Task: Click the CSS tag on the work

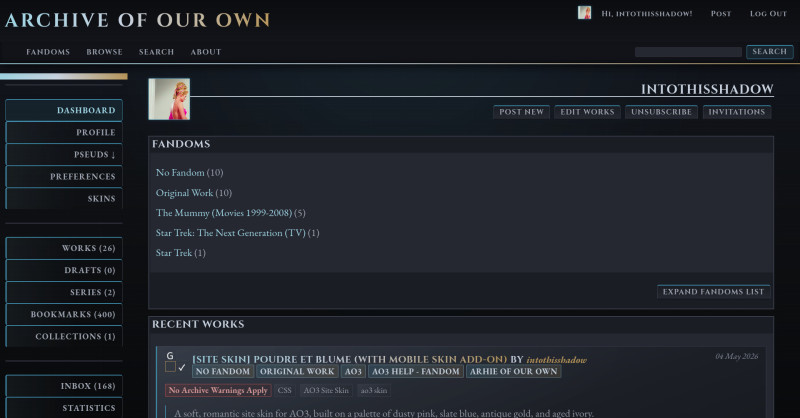Action: pyautogui.click(x=285, y=390)
